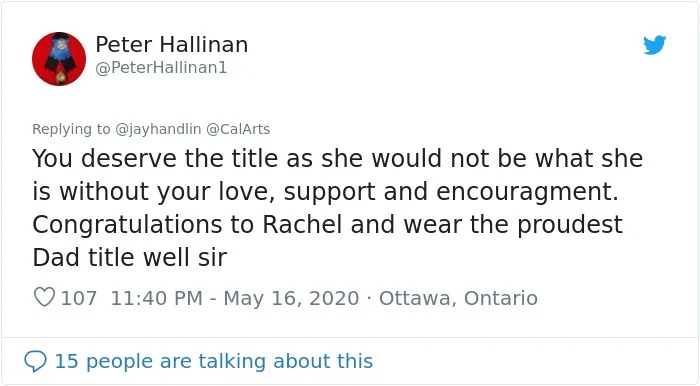Open the 11:40 PM timestamp
Image resolution: width=700 pixels, height=386 pixels.
(157, 298)
